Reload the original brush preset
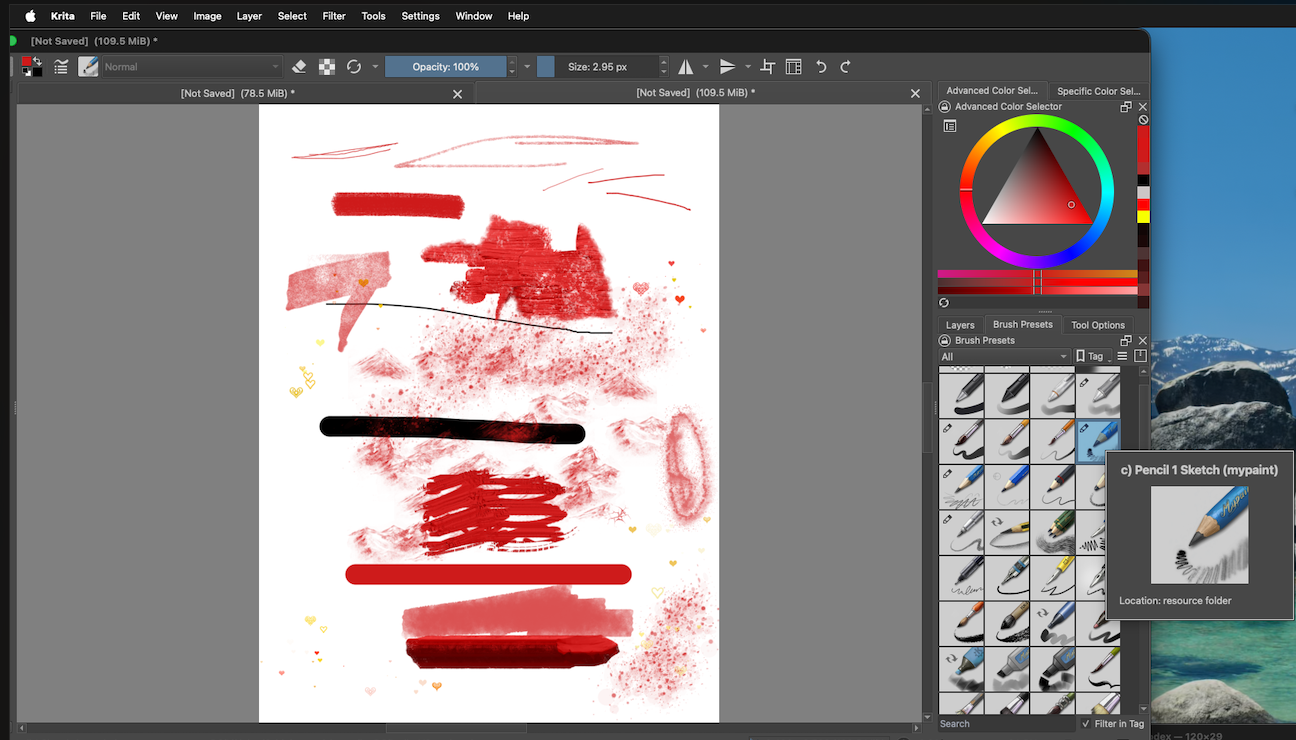Viewport: 1296px width, 740px height. (x=354, y=67)
